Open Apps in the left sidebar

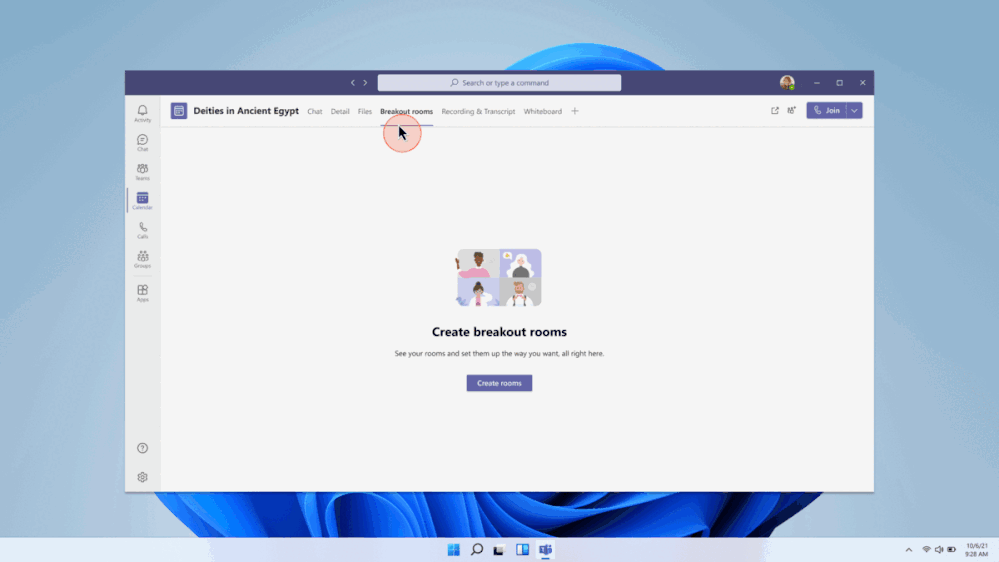point(142,292)
